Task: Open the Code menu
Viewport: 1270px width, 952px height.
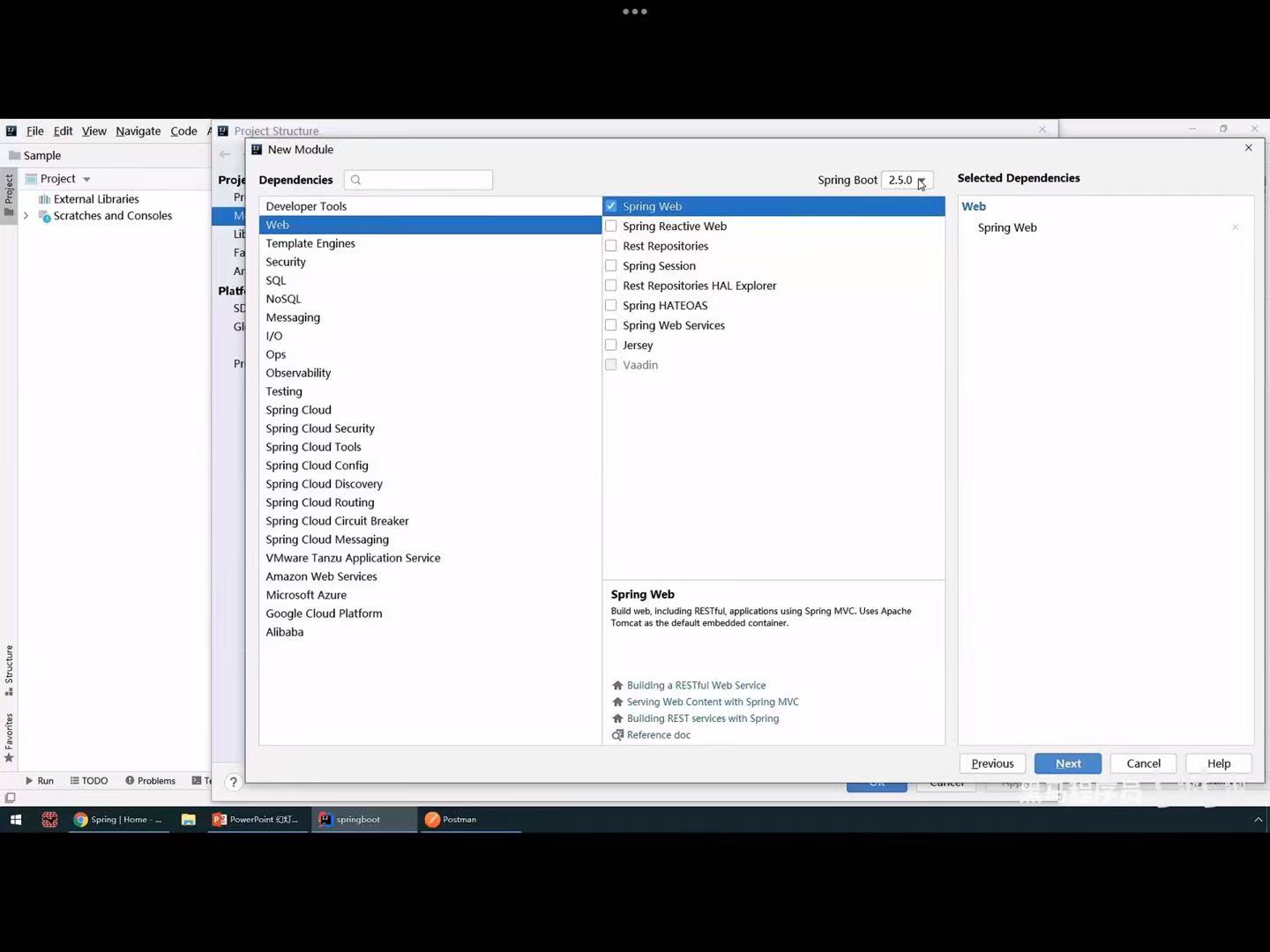Action: coord(183,130)
